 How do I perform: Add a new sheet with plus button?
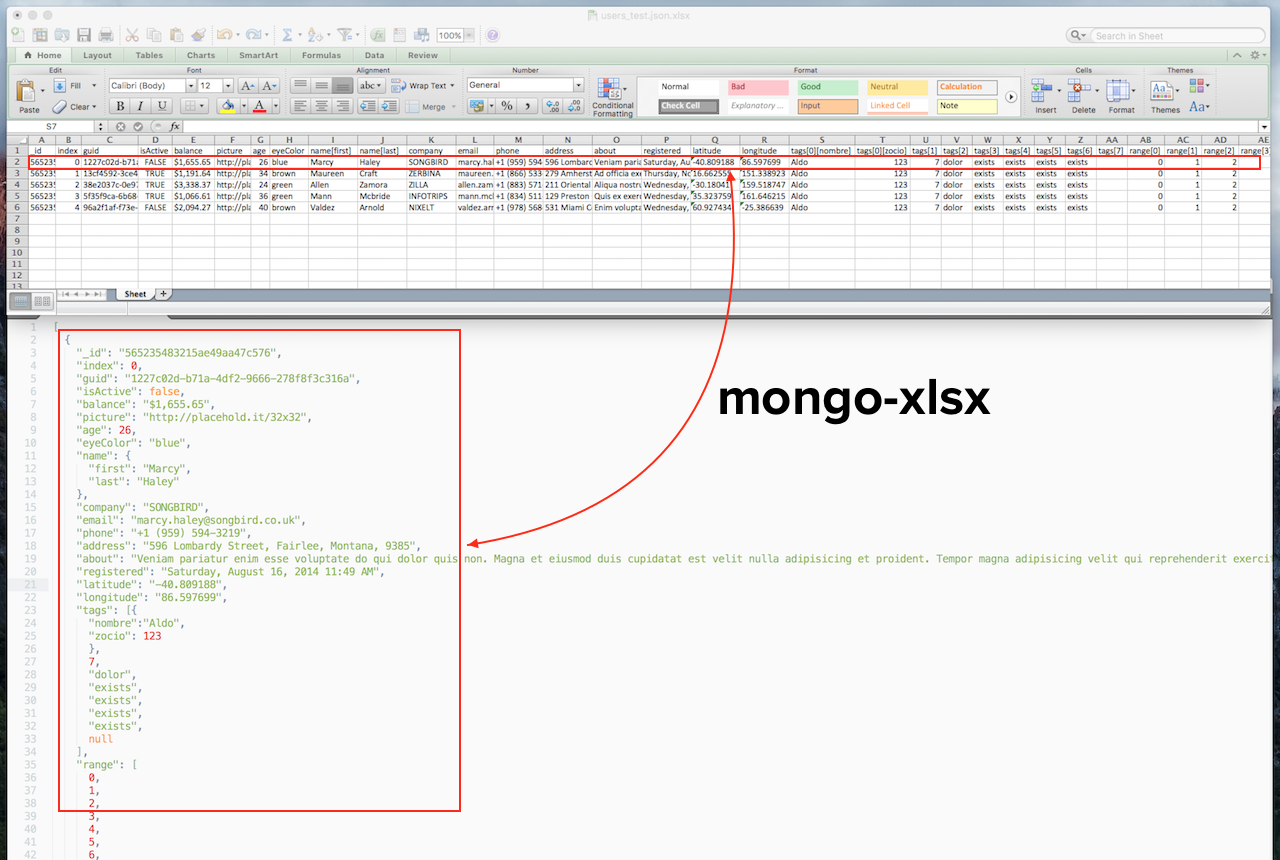[163, 294]
